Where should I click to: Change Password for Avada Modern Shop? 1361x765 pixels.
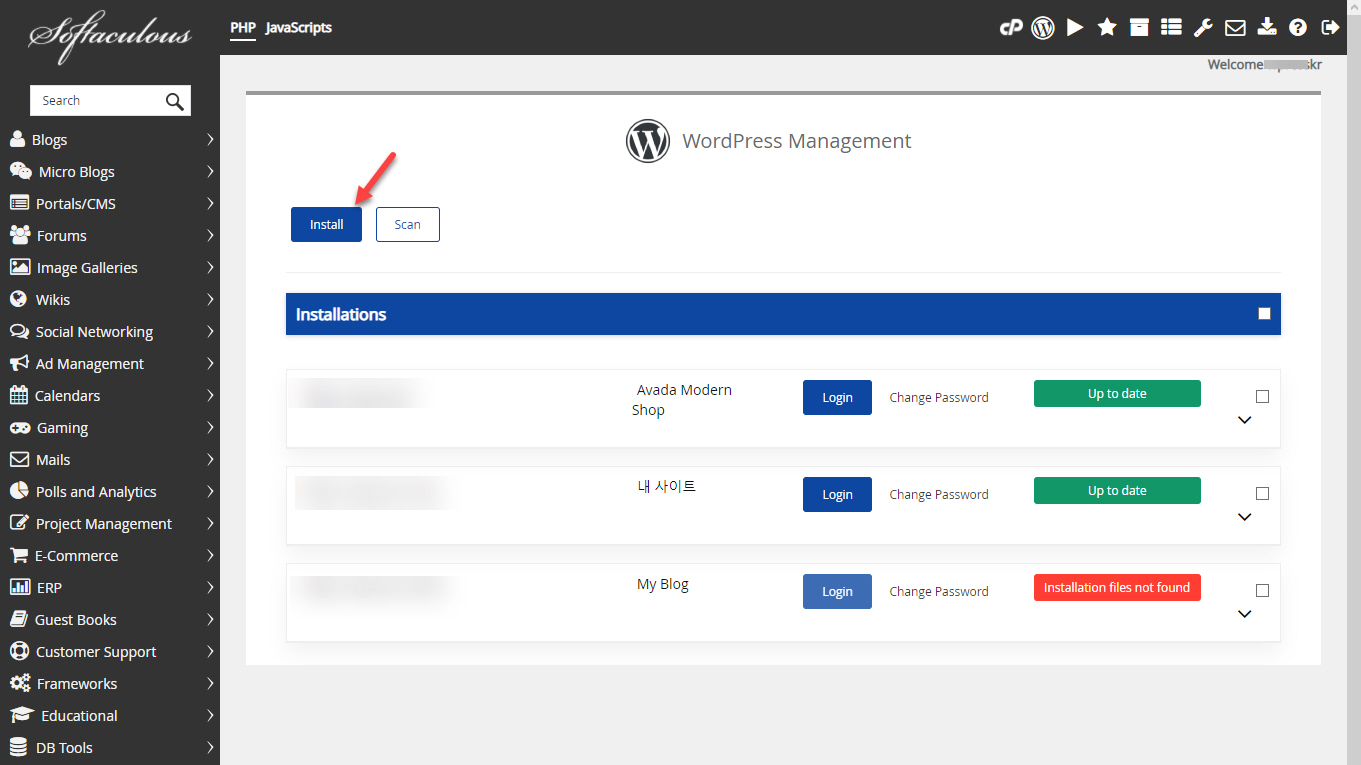click(939, 397)
